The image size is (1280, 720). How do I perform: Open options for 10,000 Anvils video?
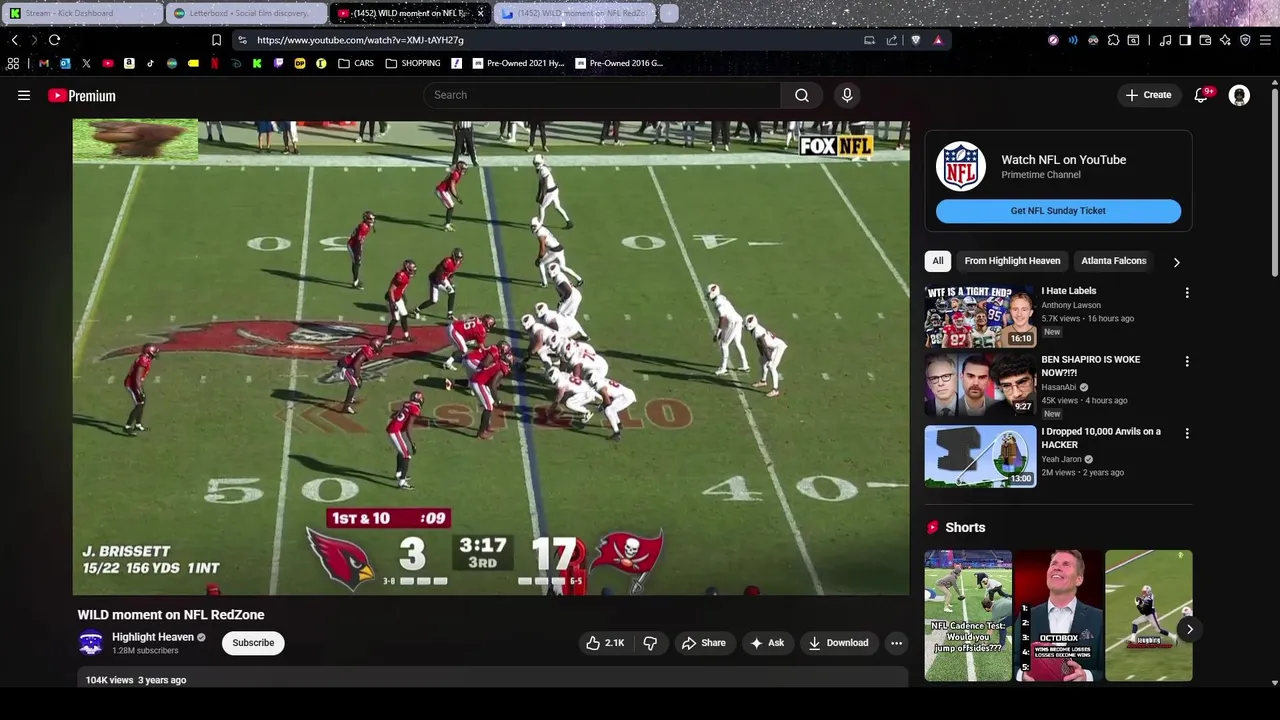tap(1187, 434)
